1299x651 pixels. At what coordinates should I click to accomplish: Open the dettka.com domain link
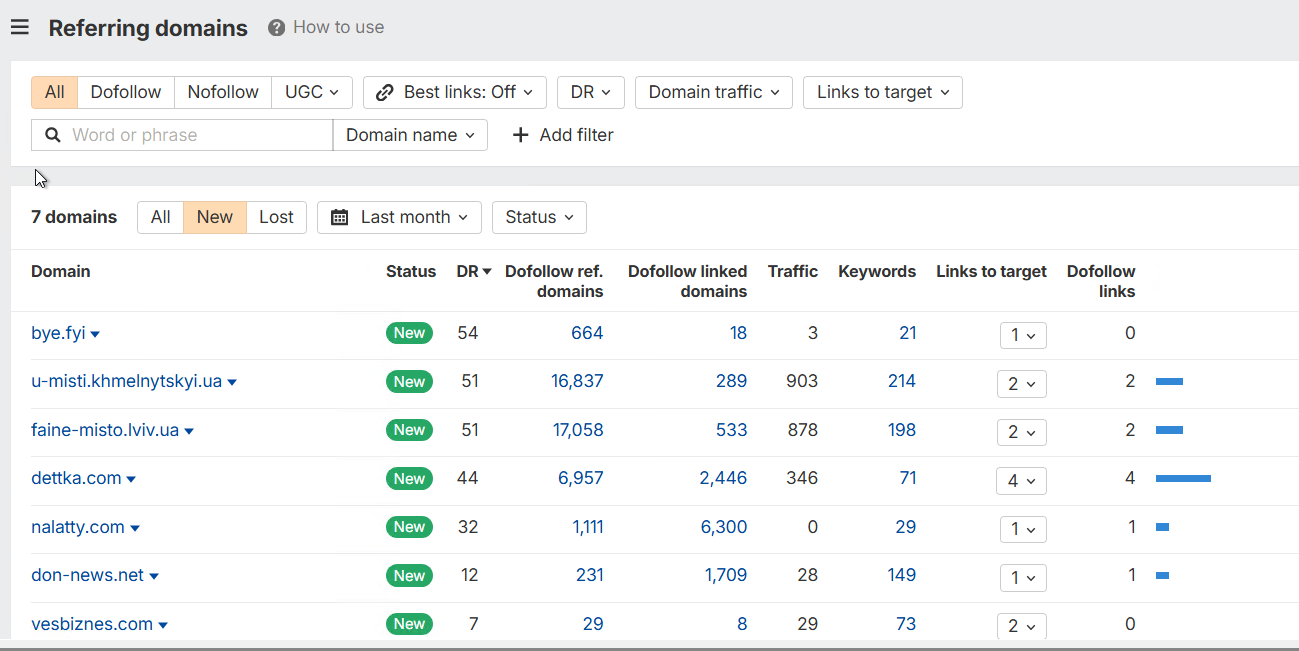click(76, 478)
